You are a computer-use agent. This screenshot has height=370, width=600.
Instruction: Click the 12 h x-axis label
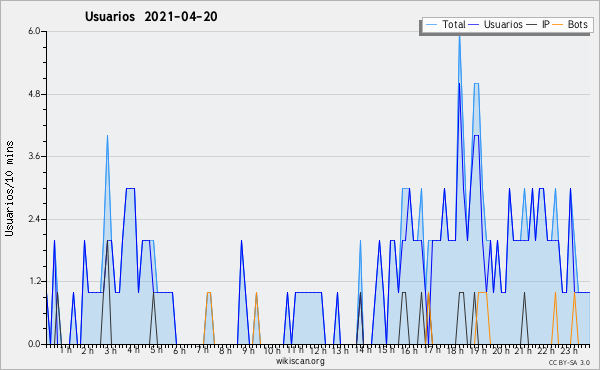(318, 350)
